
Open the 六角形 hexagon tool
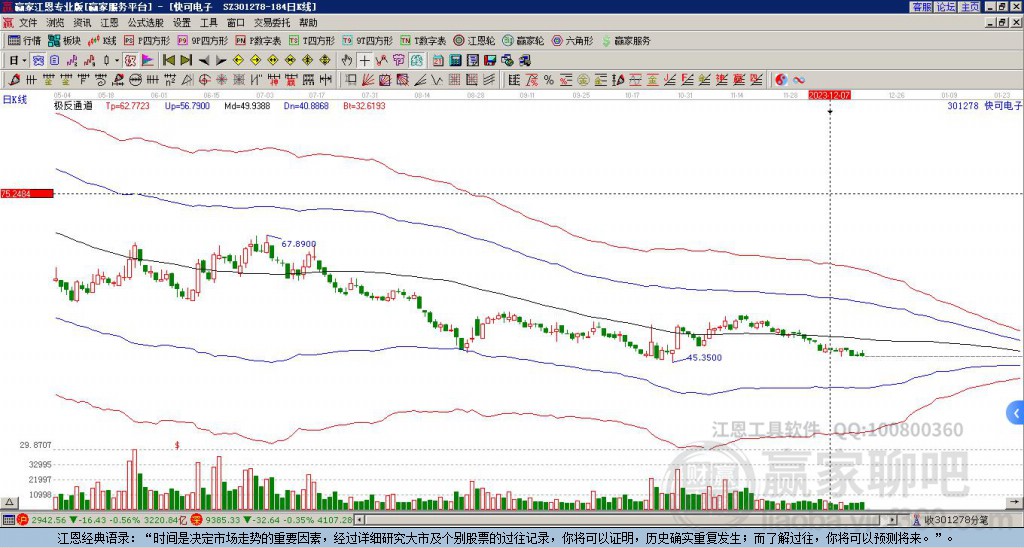pos(572,40)
